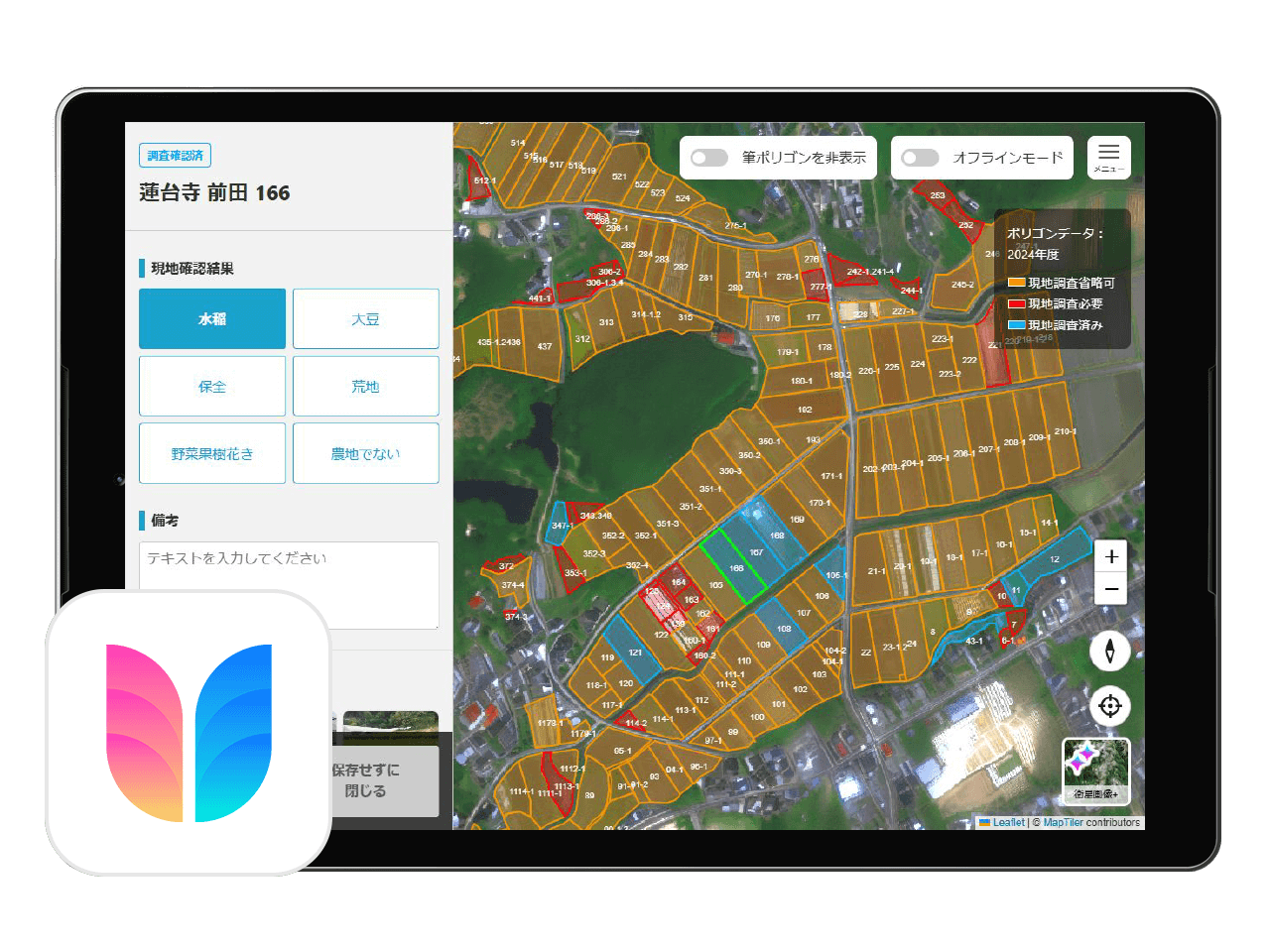Zoom in with the plus button
The width and height of the screenshot is (1270, 952).
(1111, 556)
